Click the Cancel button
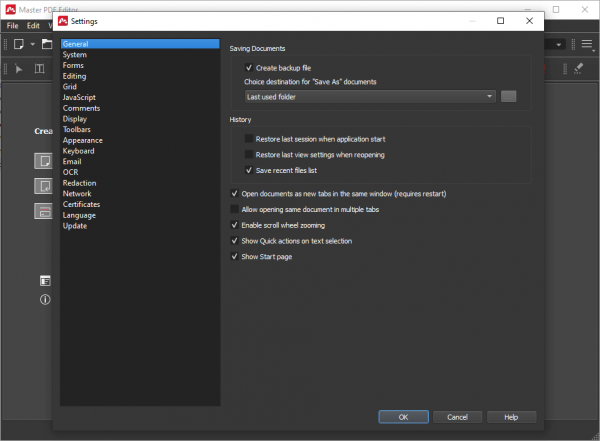The height and width of the screenshot is (441, 600). point(457,417)
